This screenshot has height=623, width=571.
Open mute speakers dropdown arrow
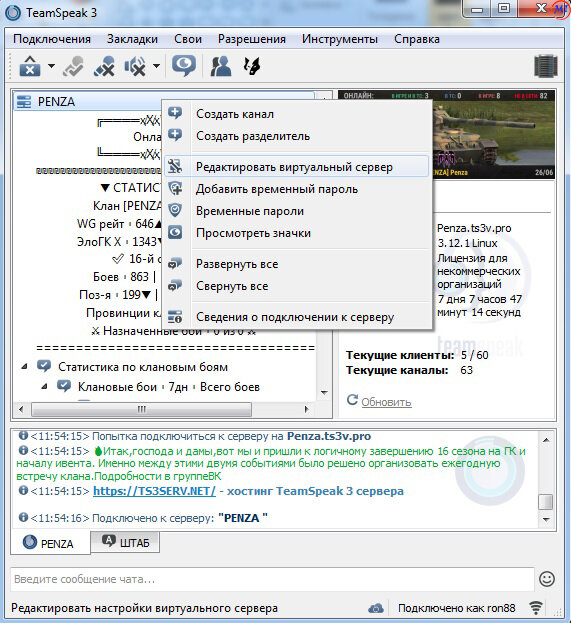point(157,66)
